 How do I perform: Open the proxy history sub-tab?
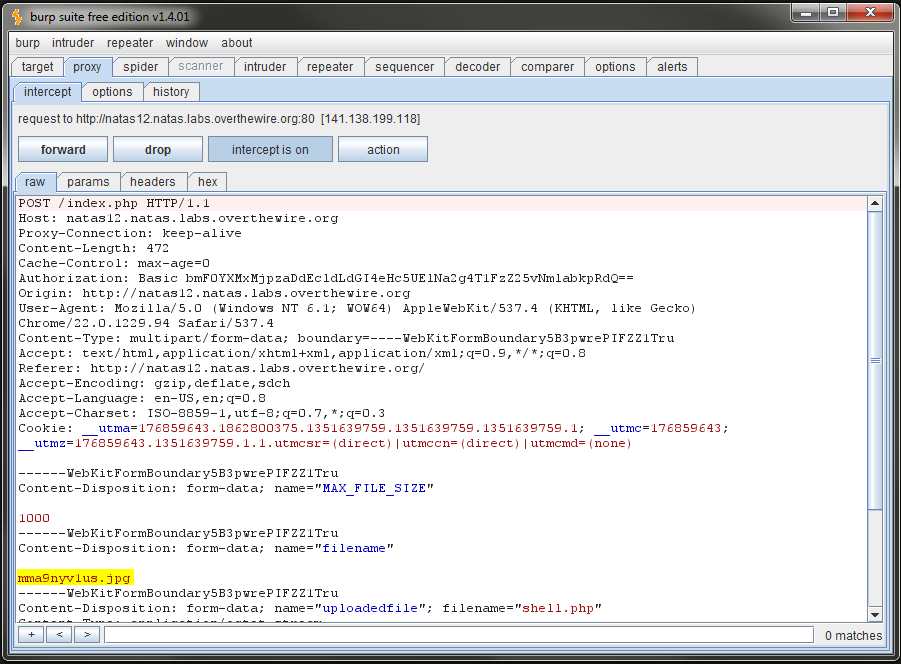(171, 92)
